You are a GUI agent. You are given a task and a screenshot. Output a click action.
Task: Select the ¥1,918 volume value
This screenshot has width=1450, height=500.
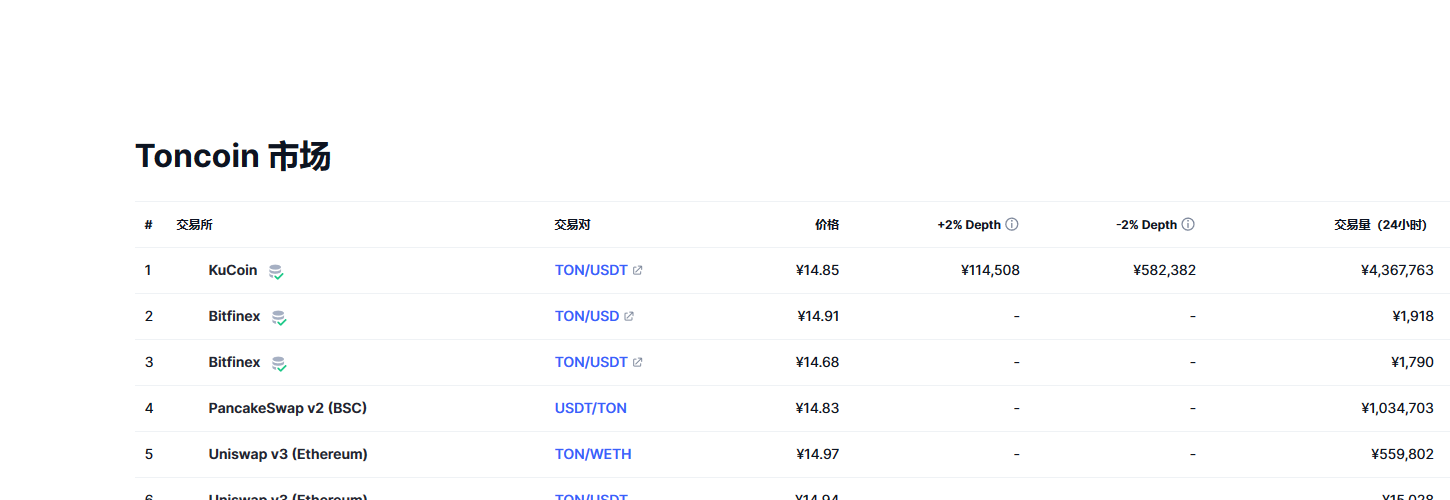[1413, 316]
